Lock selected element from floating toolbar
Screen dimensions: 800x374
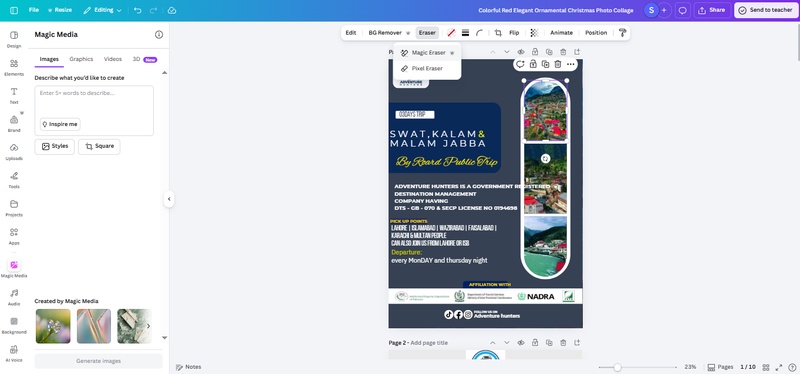533,64
